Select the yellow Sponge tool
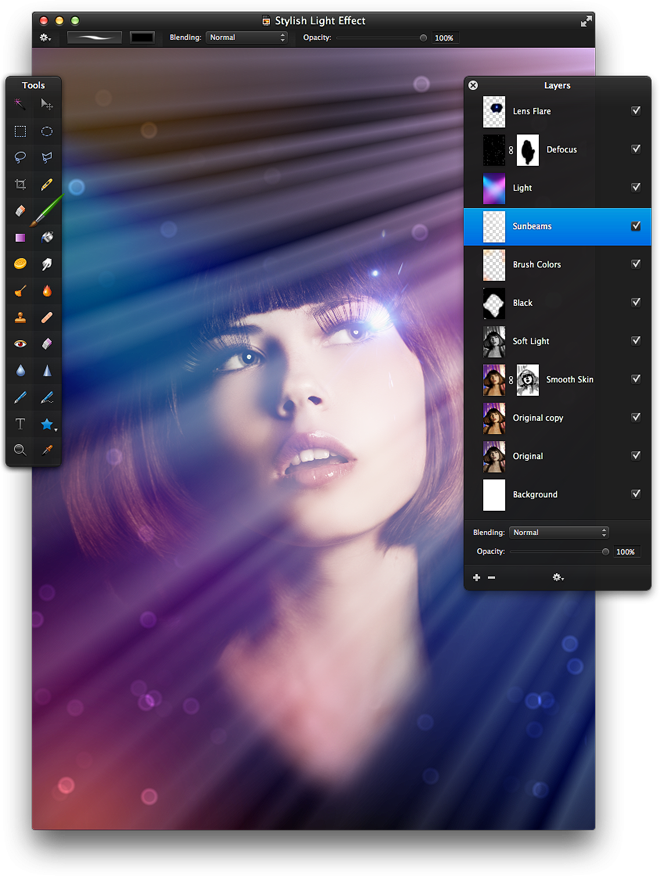 (20, 264)
